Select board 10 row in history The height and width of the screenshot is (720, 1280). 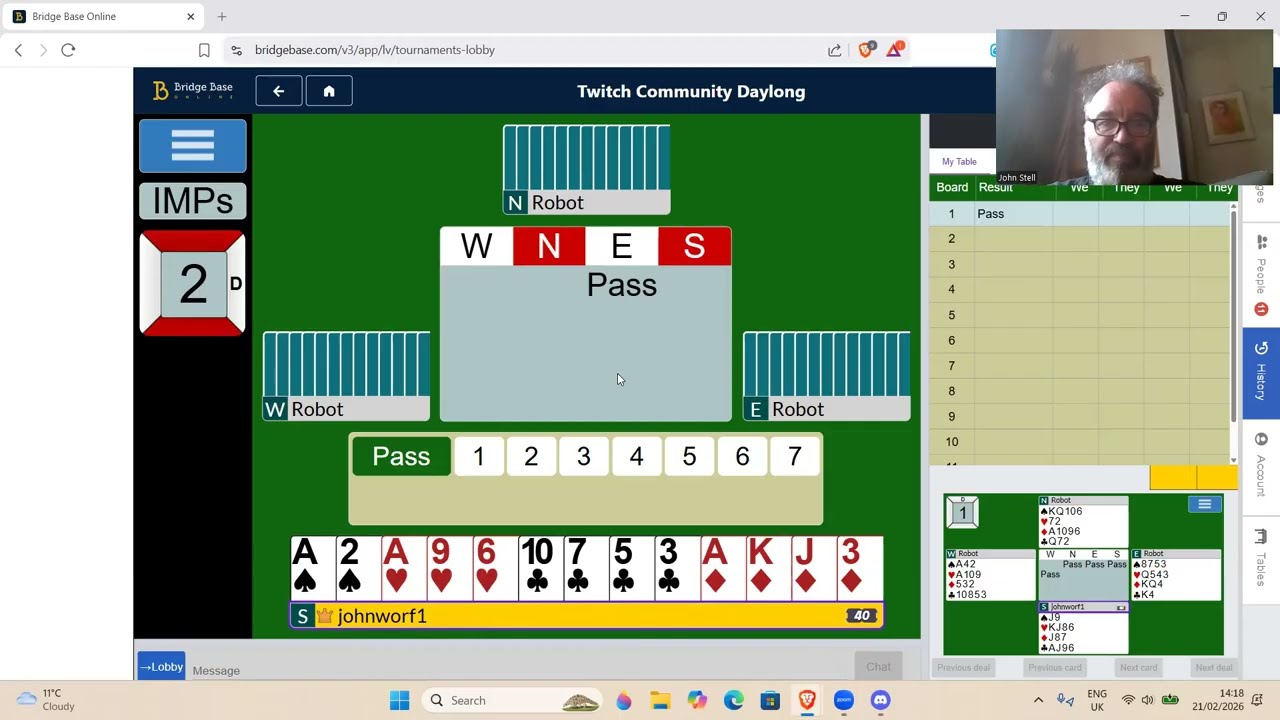point(1080,442)
